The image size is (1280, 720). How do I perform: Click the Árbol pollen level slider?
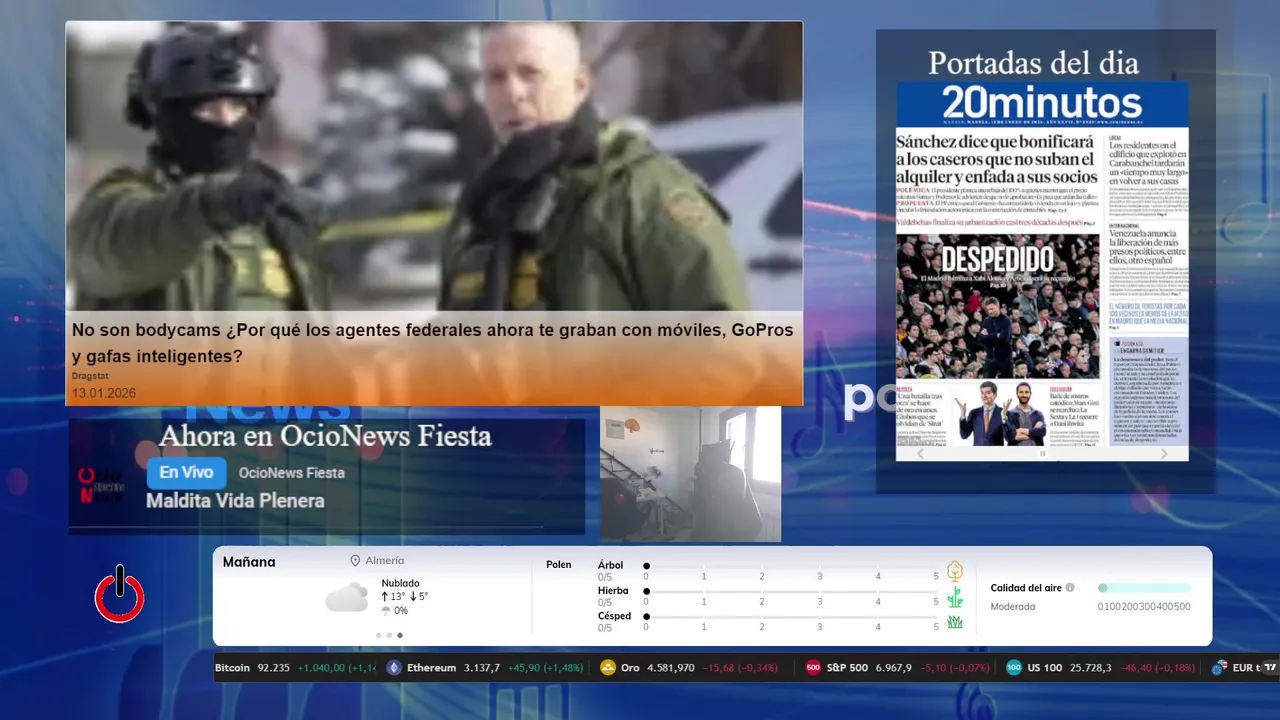click(791, 566)
